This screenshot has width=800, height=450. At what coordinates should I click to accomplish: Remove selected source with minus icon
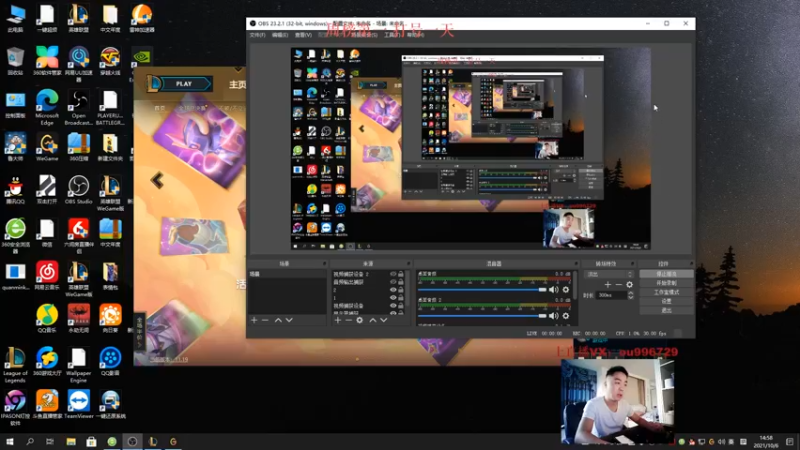[348, 320]
